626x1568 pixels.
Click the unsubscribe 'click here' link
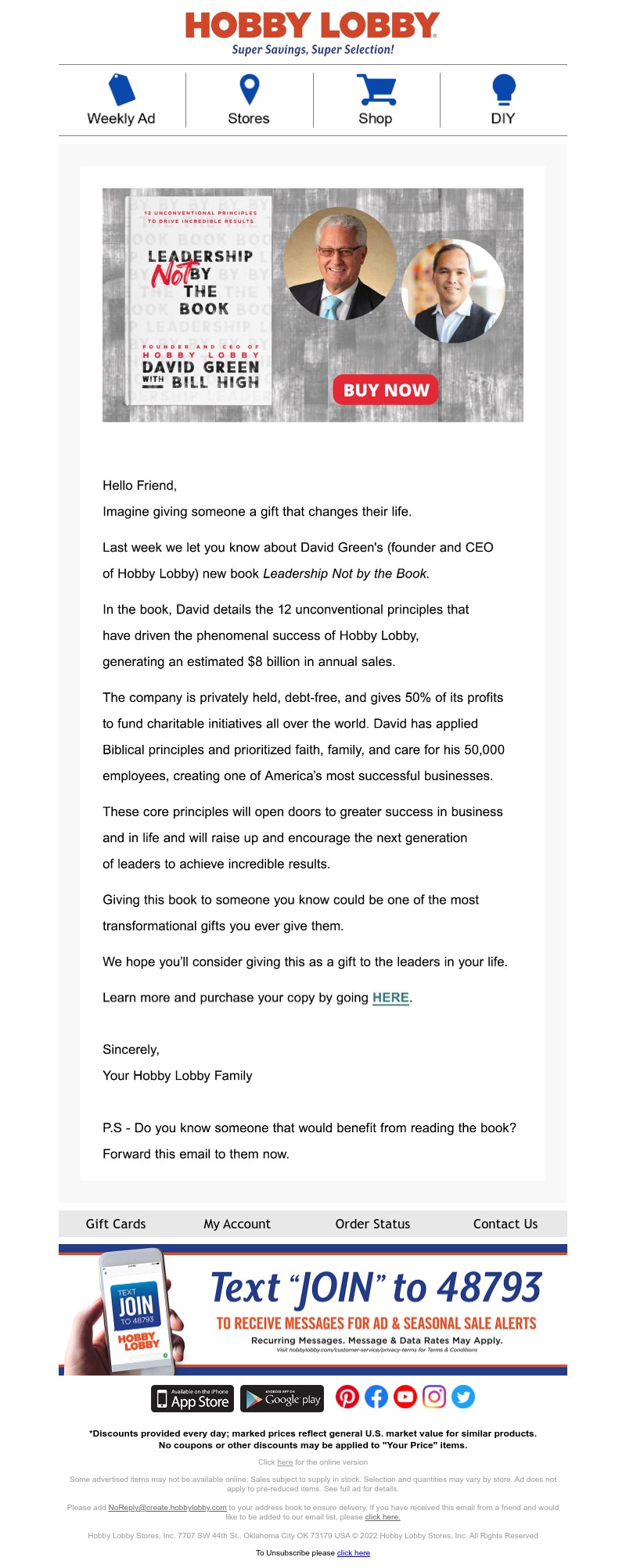pos(354,1553)
